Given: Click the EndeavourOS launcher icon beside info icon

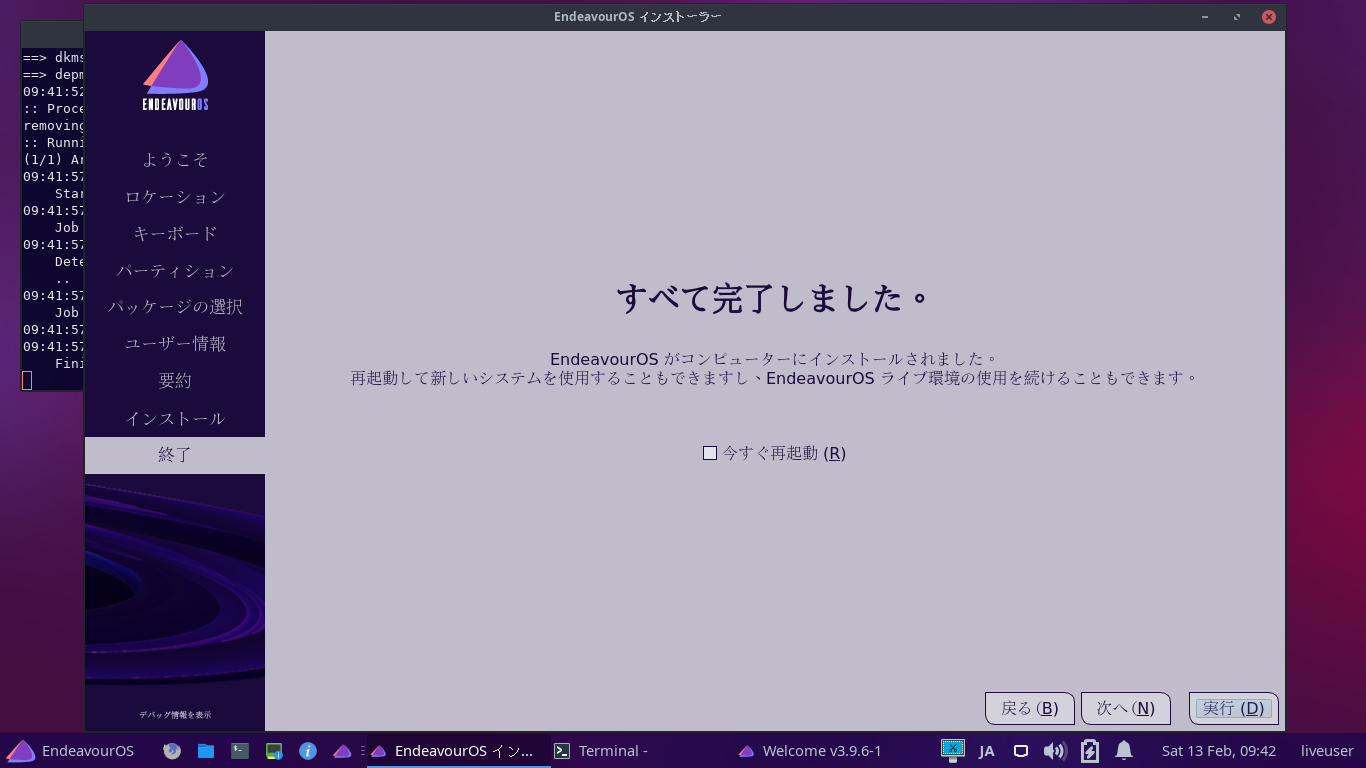Looking at the screenshot, I should coord(342,751).
